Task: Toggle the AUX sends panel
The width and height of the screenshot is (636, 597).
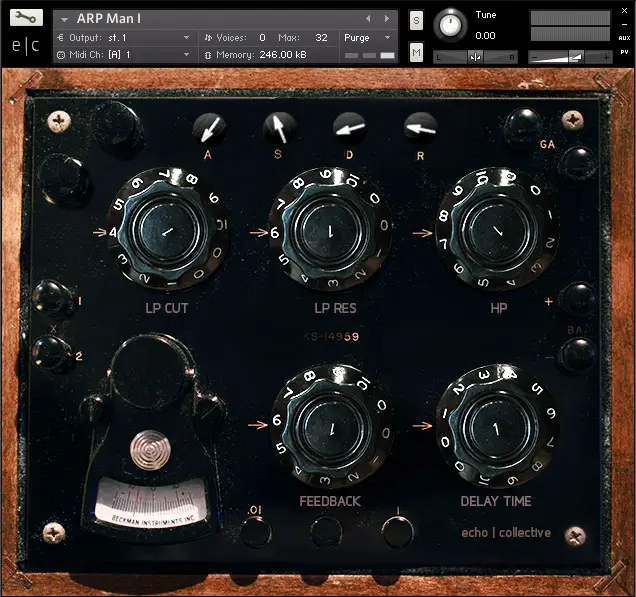Action: (x=624, y=38)
